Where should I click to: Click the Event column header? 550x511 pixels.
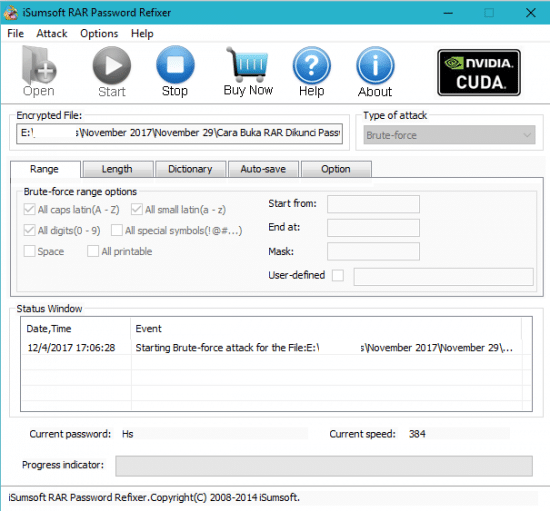click(x=326, y=329)
